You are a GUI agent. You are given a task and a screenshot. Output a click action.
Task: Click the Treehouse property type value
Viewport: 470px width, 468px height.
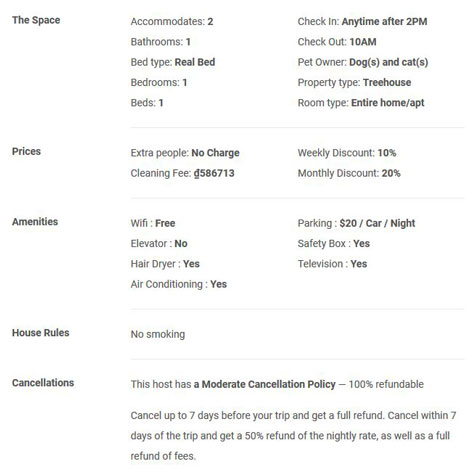pyautogui.click(x=387, y=83)
